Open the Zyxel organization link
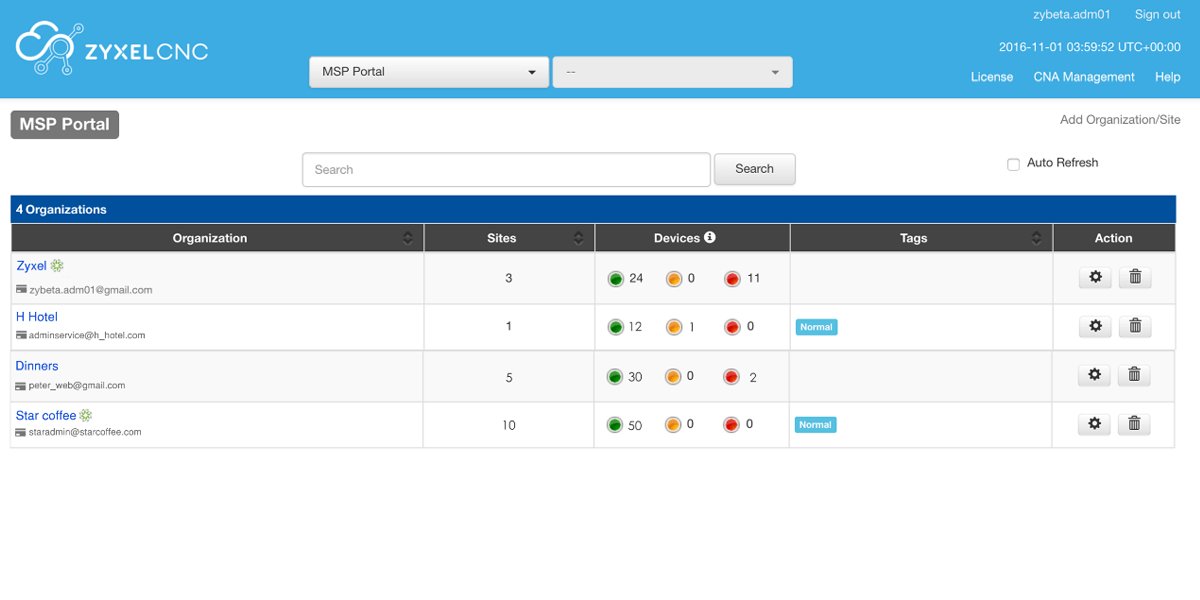The width and height of the screenshot is (1200, 600). point(31,266)
